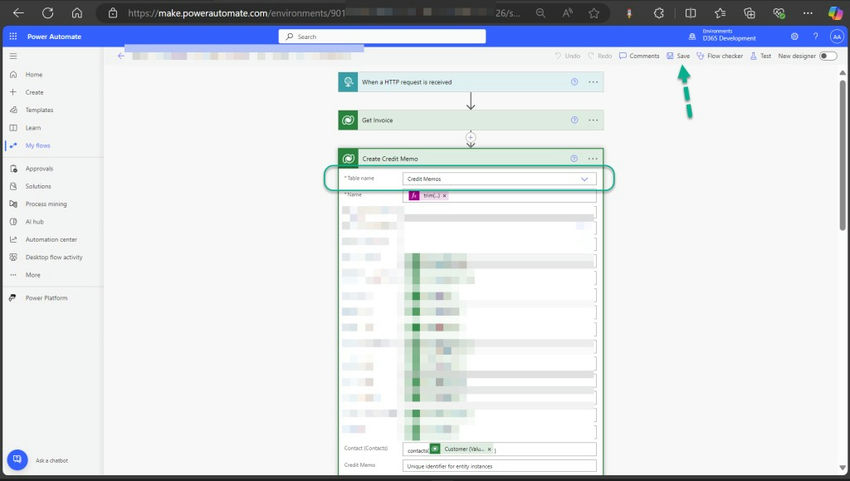Toggle browser split screen icon

click(690, 13)
